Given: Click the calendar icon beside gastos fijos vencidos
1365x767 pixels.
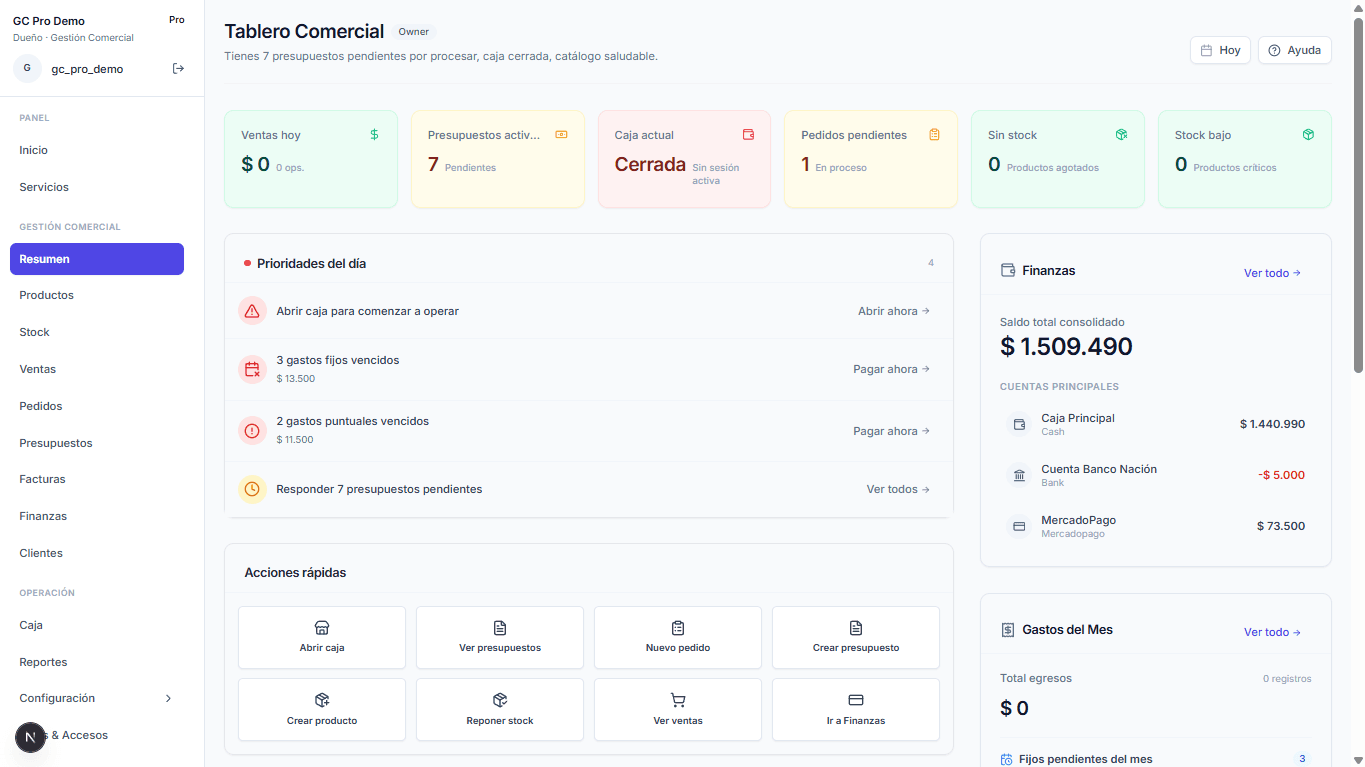Looking at the screenshot, I should 252,369.
